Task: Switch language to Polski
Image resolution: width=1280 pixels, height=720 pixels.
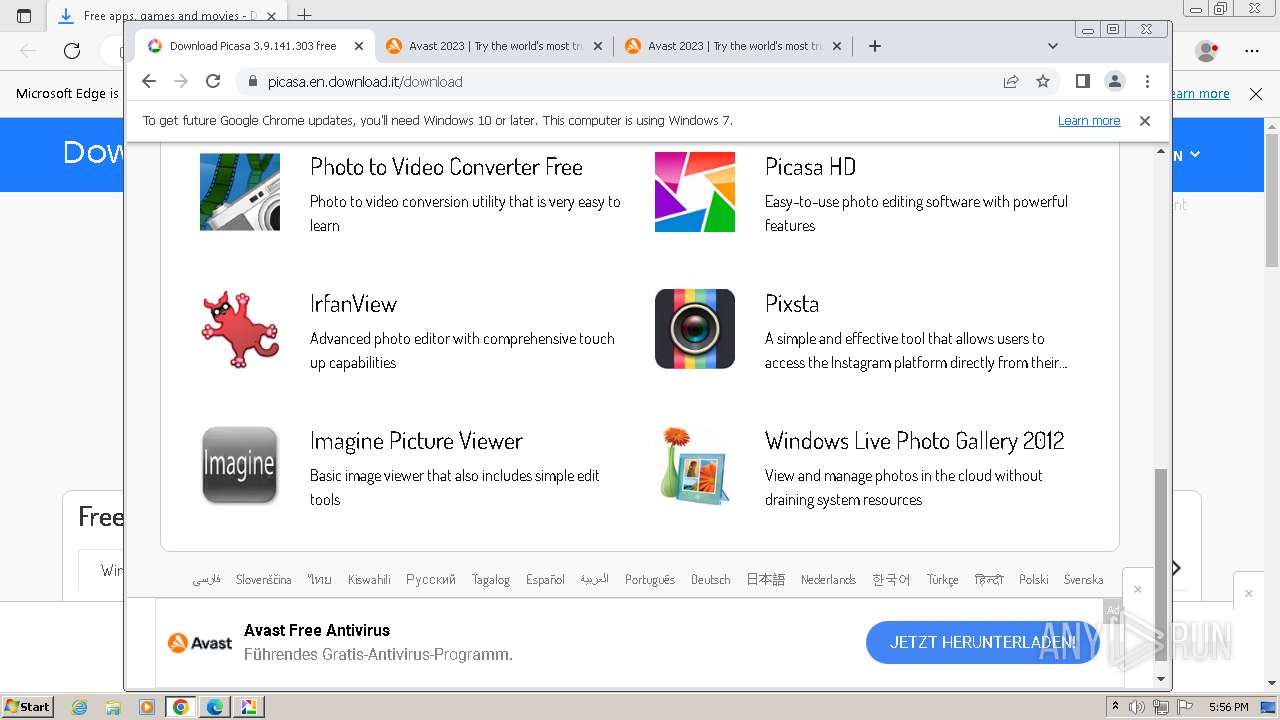Action: pos(1034,580)
